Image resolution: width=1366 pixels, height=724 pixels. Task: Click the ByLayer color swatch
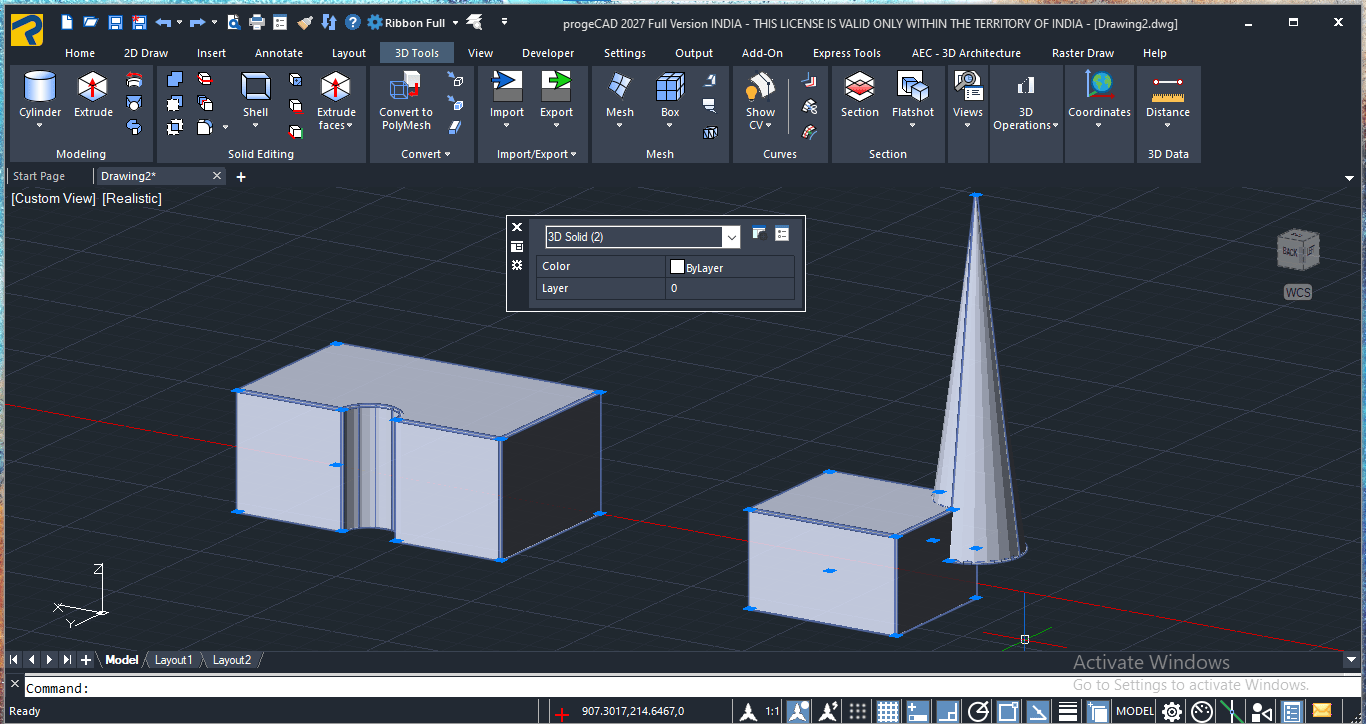pyautogui.click(x=677, y=267)
